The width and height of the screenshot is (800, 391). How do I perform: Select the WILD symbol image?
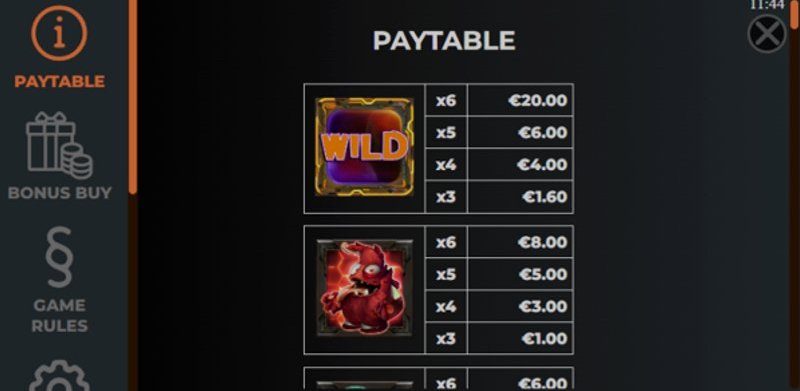(x=364, y=147)
